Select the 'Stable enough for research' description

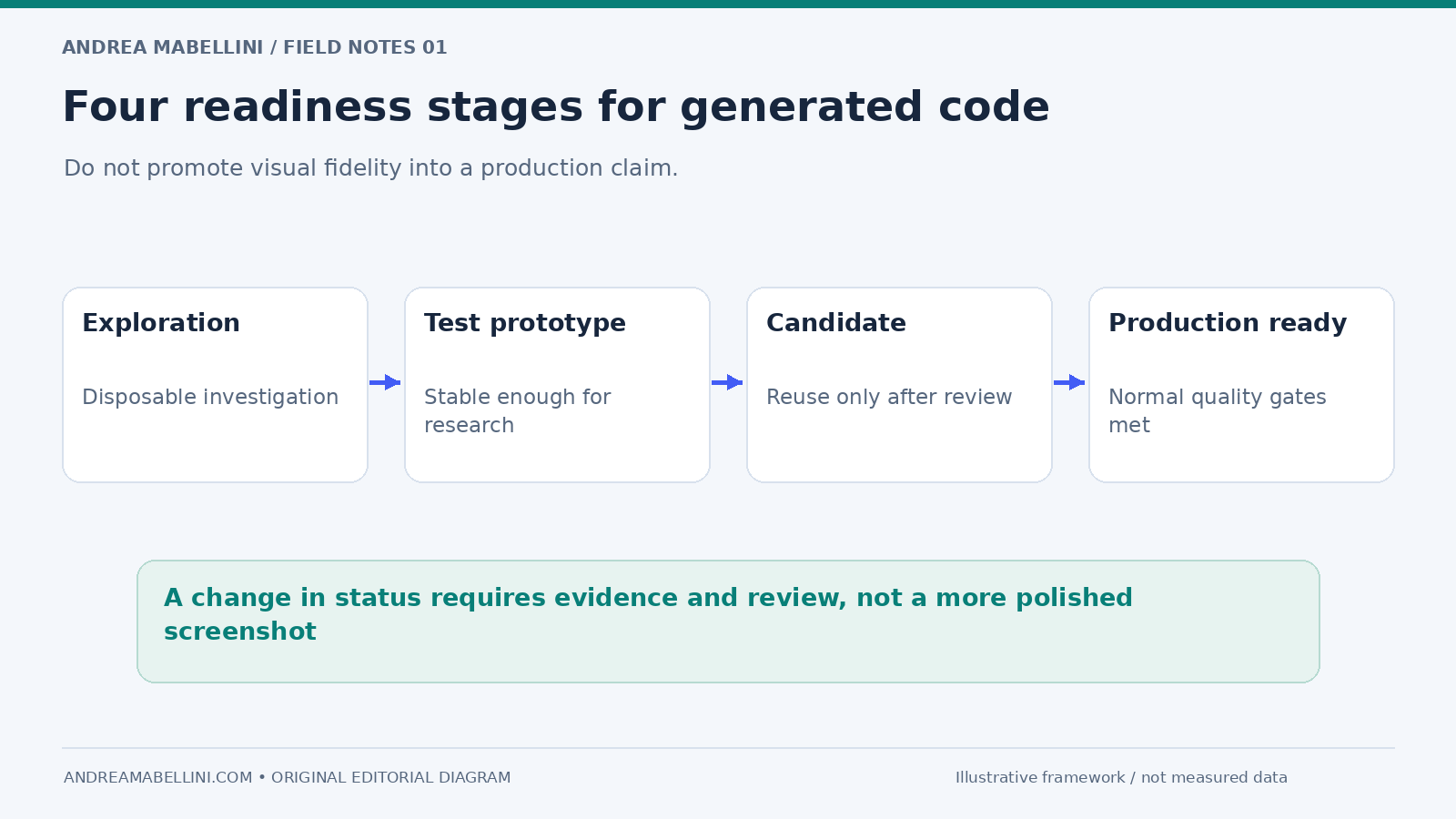(517, 411)
